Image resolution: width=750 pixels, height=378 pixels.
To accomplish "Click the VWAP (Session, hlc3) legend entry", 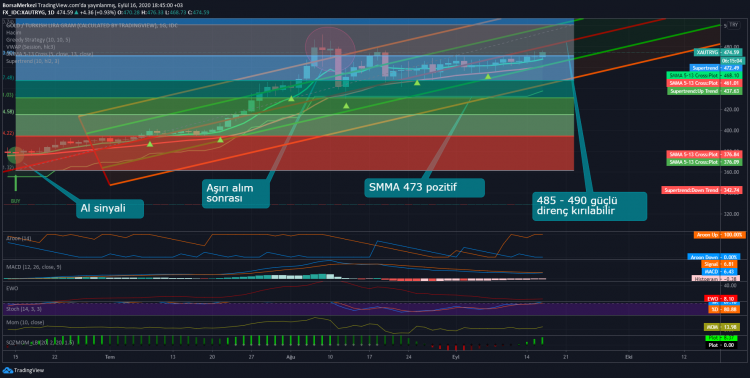I will [x=31, y=47].
